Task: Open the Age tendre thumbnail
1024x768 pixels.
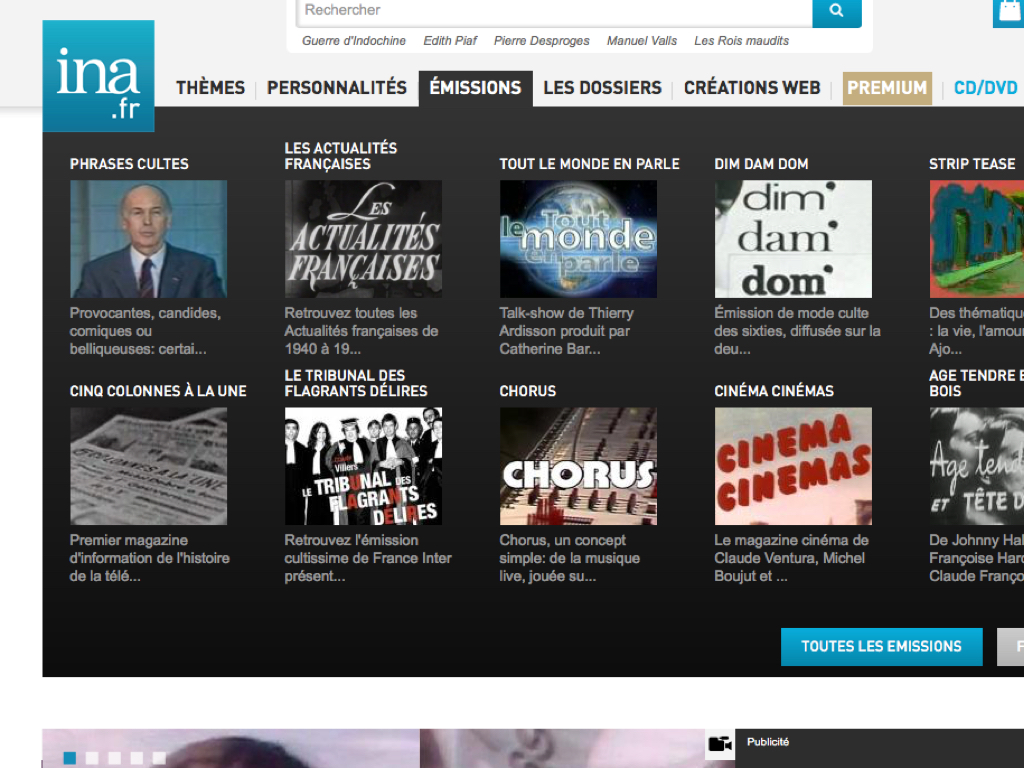Action: coord(976,466)
